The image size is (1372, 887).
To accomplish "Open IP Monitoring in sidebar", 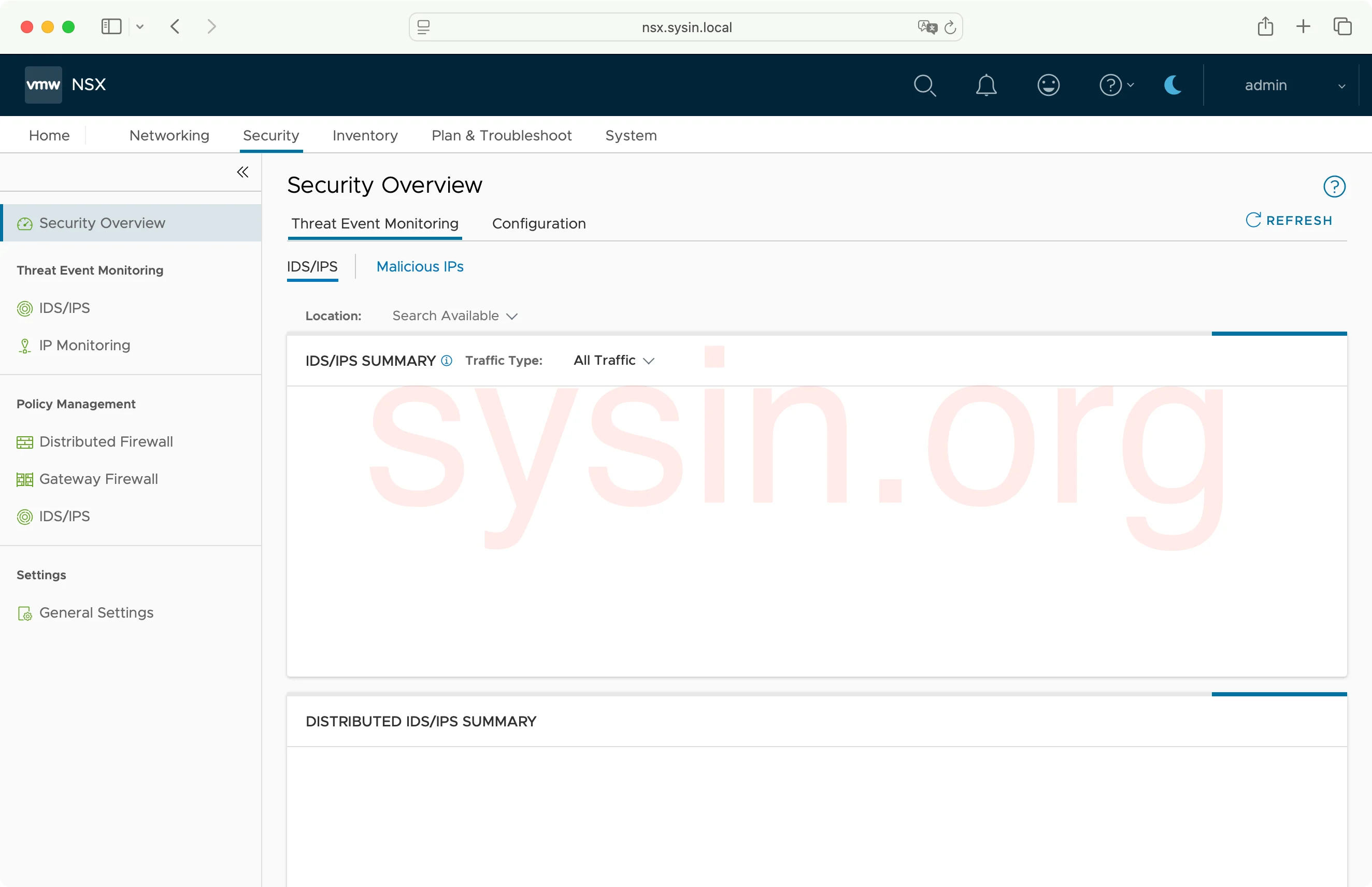I will 84,346.
